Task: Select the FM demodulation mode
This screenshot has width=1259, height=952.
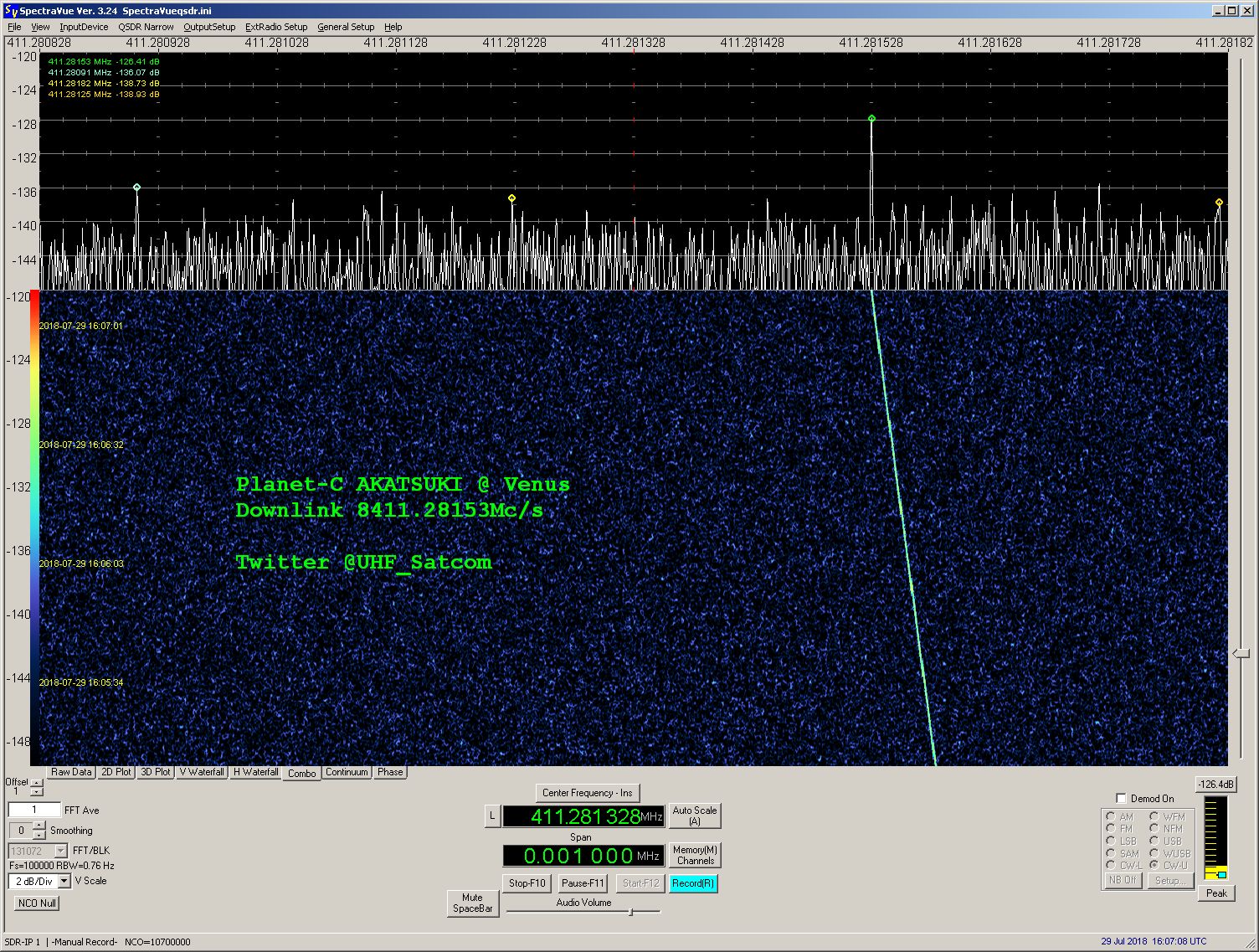Action: pyautogui.click(x=1111, y=828)
